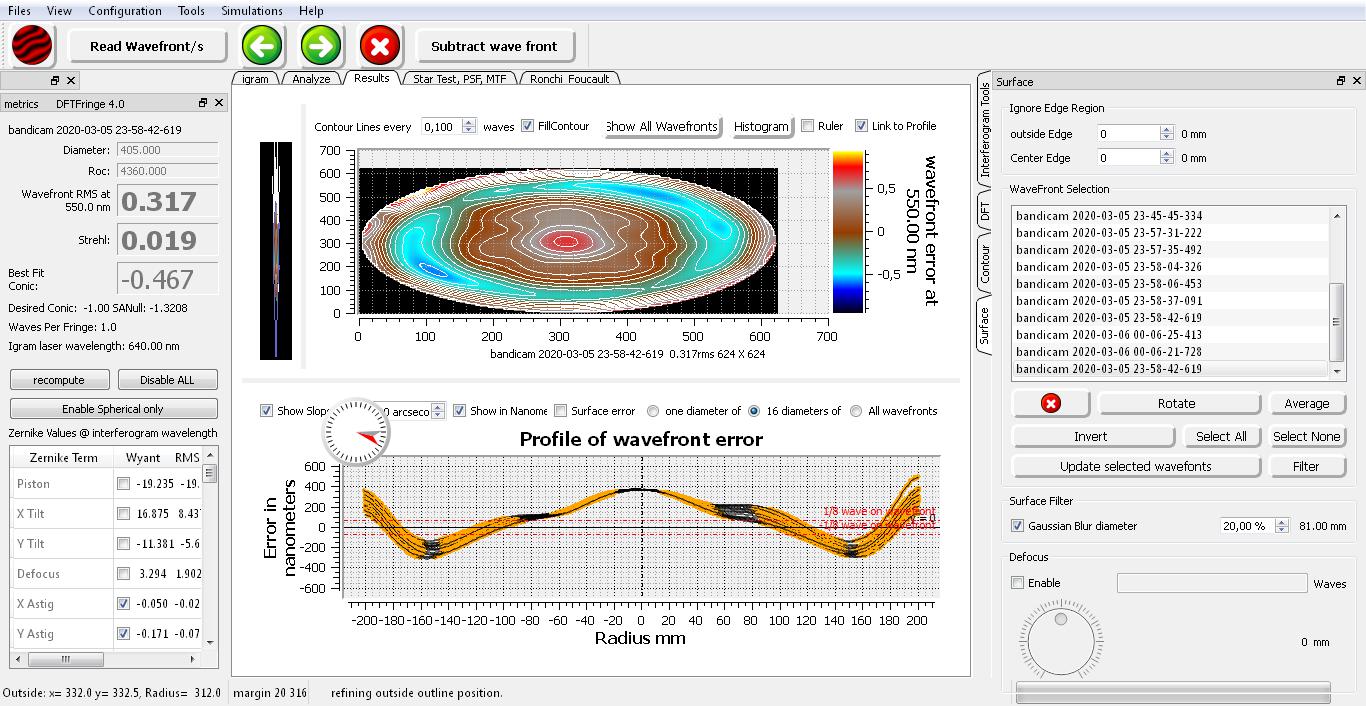Image resolution: width=1366 pixels, height=706 pixels.
Task: Click the Show All Wavefronts button
Action: pos(662,127)
